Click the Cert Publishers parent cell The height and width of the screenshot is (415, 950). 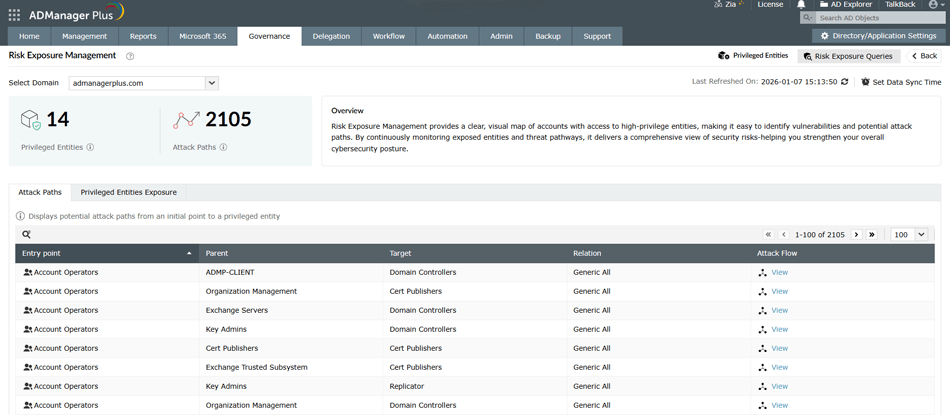[x=232, y=348]
